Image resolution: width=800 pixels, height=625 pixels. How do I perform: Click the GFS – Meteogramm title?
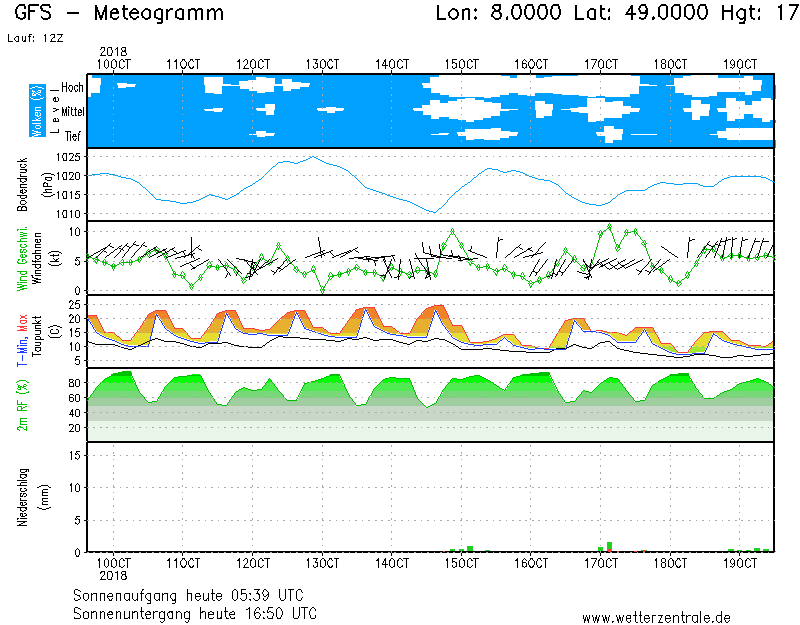coord(120,14)
